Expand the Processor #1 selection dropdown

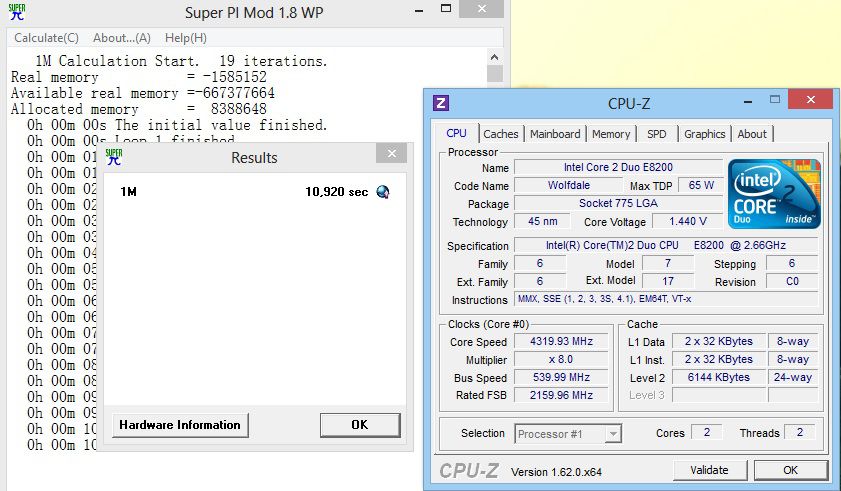(x=613, y=434)
